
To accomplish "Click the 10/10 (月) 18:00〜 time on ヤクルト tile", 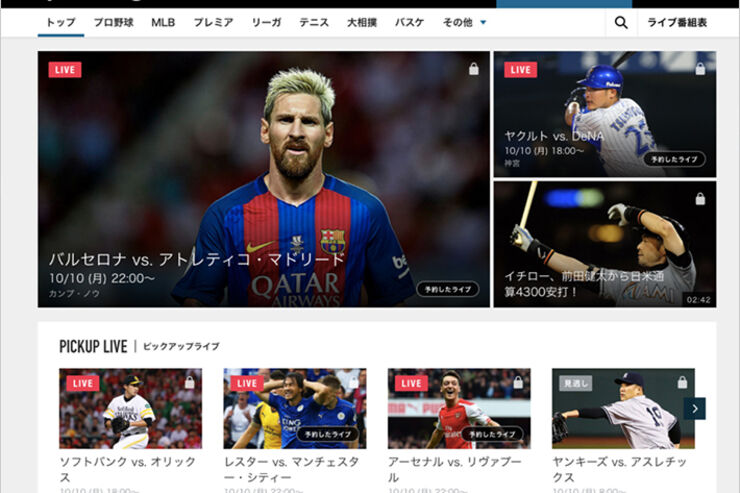I will 544,151.
